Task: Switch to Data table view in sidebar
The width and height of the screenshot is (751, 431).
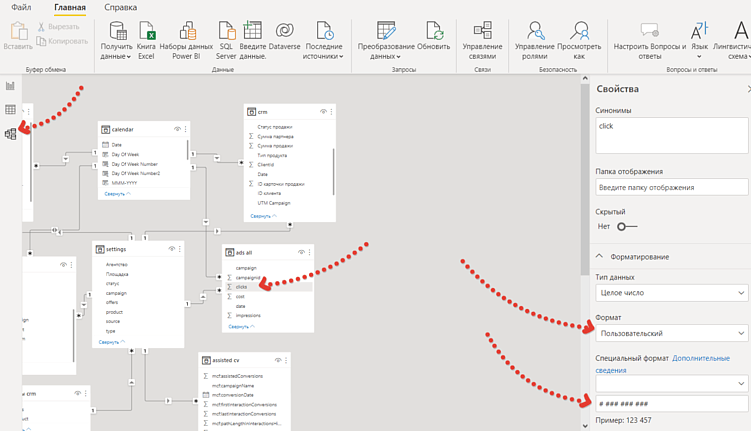Action: click(10, 109)
